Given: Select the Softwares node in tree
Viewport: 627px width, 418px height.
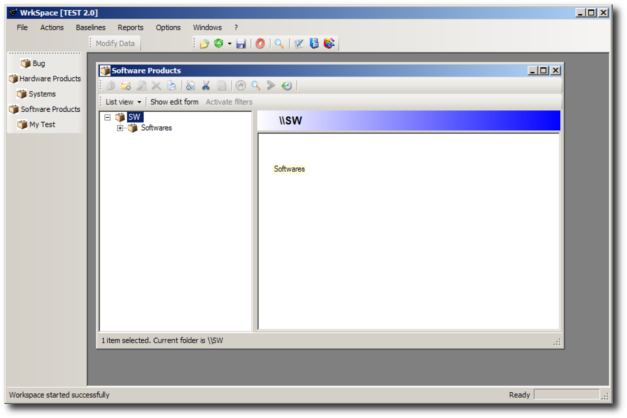Looking at the screenshot, I should pyautogui.click(x=156, y=128).
